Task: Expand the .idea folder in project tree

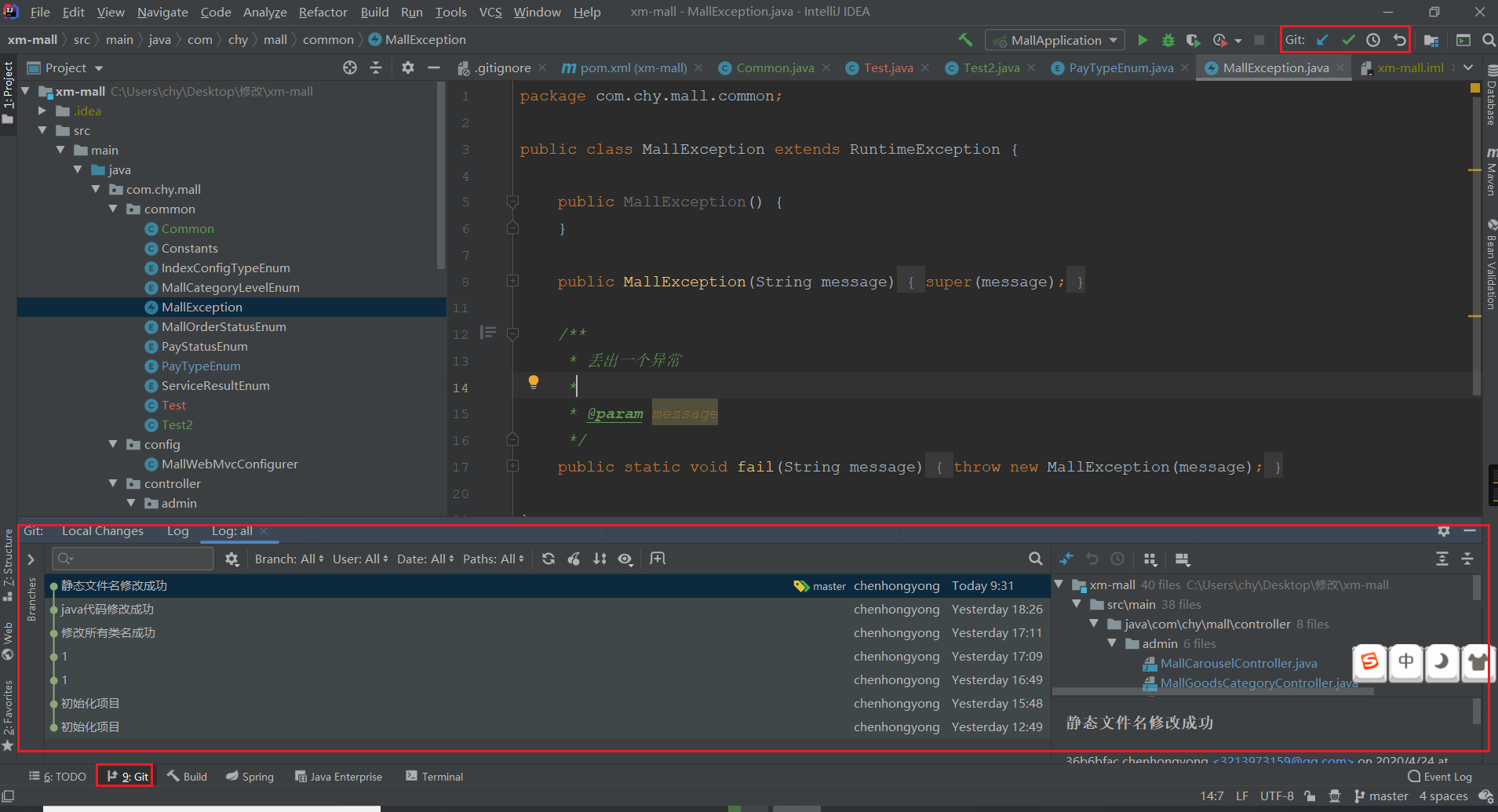Action: coord(42,111)
